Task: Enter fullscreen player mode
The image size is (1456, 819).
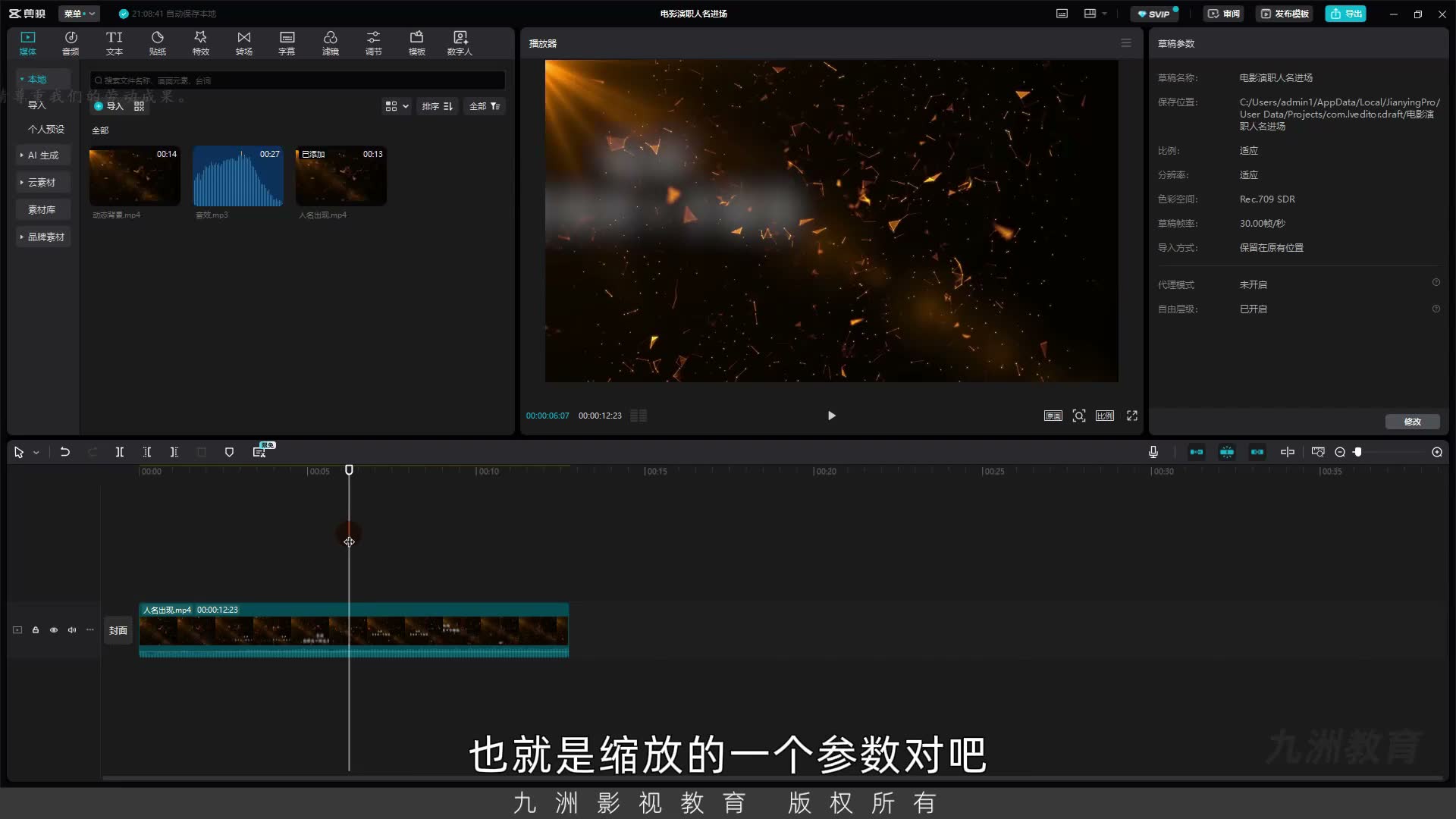Action: coord(1132,416)
